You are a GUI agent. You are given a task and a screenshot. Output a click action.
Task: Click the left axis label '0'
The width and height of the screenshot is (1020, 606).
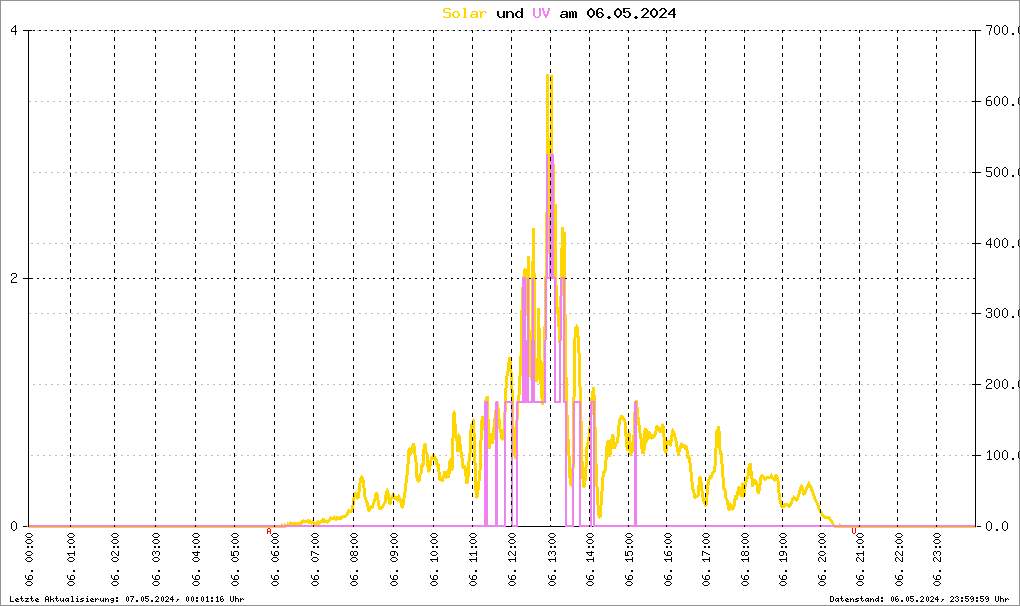pos(14,526)
